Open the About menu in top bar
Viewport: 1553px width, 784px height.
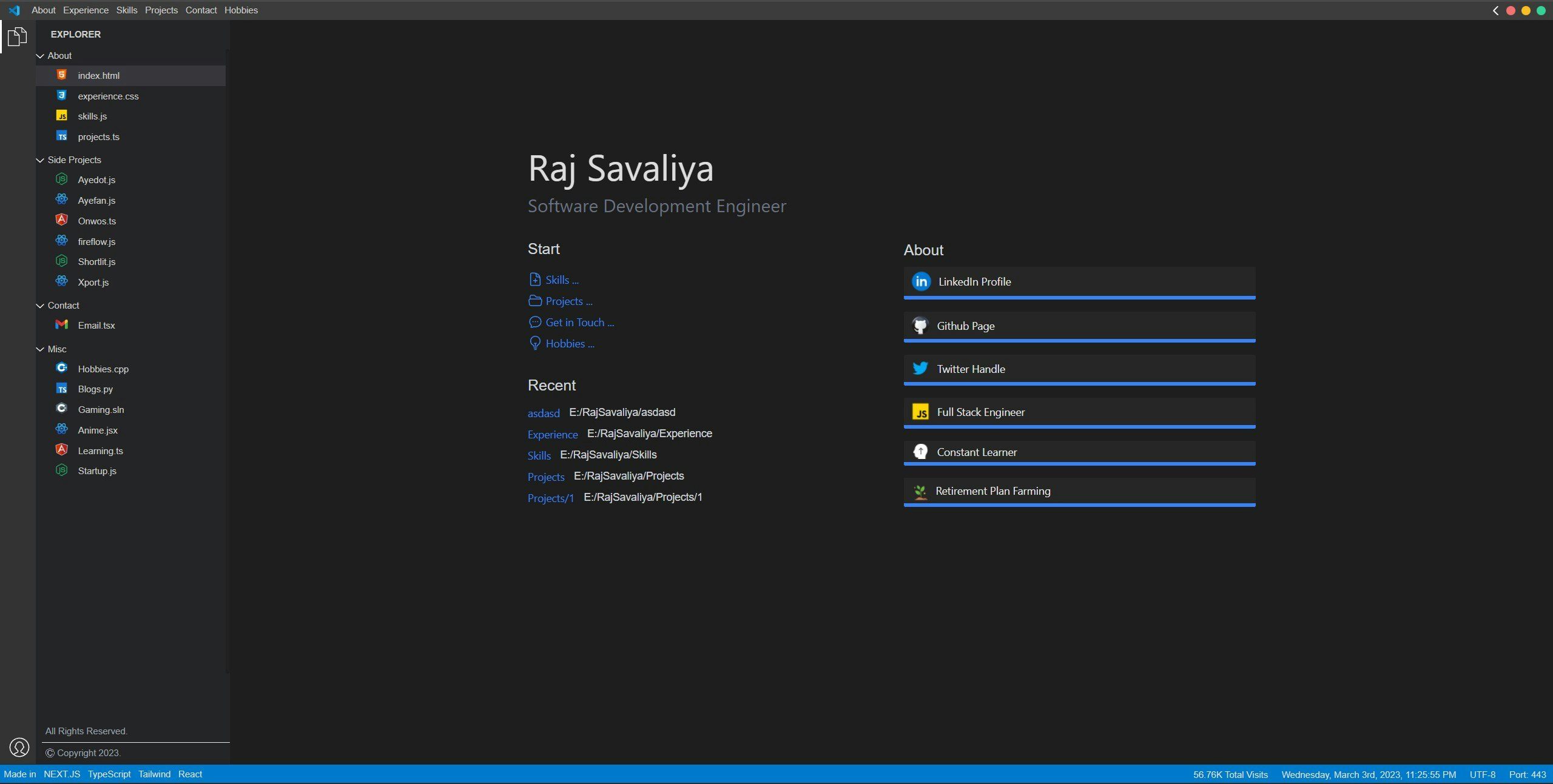pyautogui.click(x=44, y=10)
